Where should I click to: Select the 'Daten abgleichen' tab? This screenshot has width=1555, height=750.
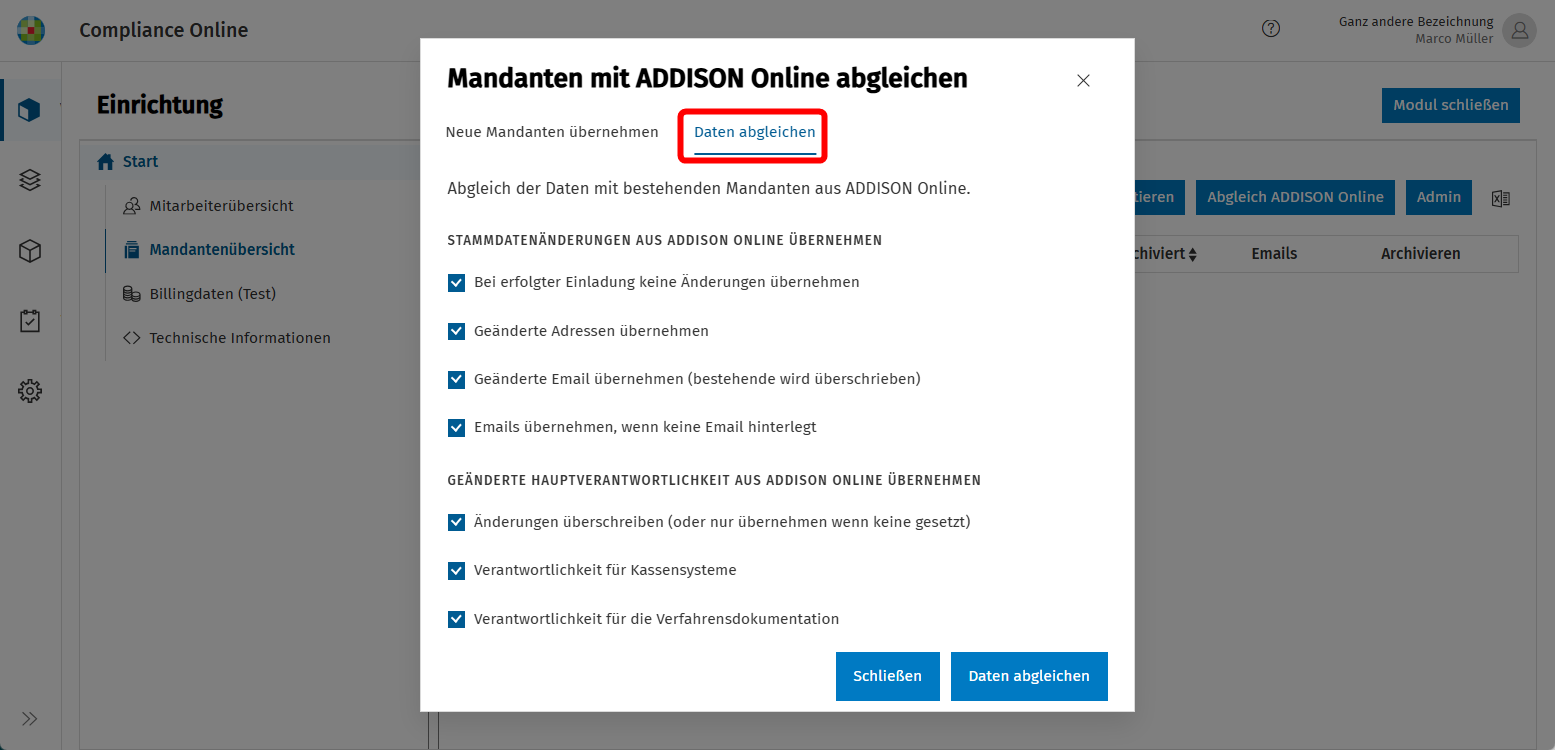[755, 132]
